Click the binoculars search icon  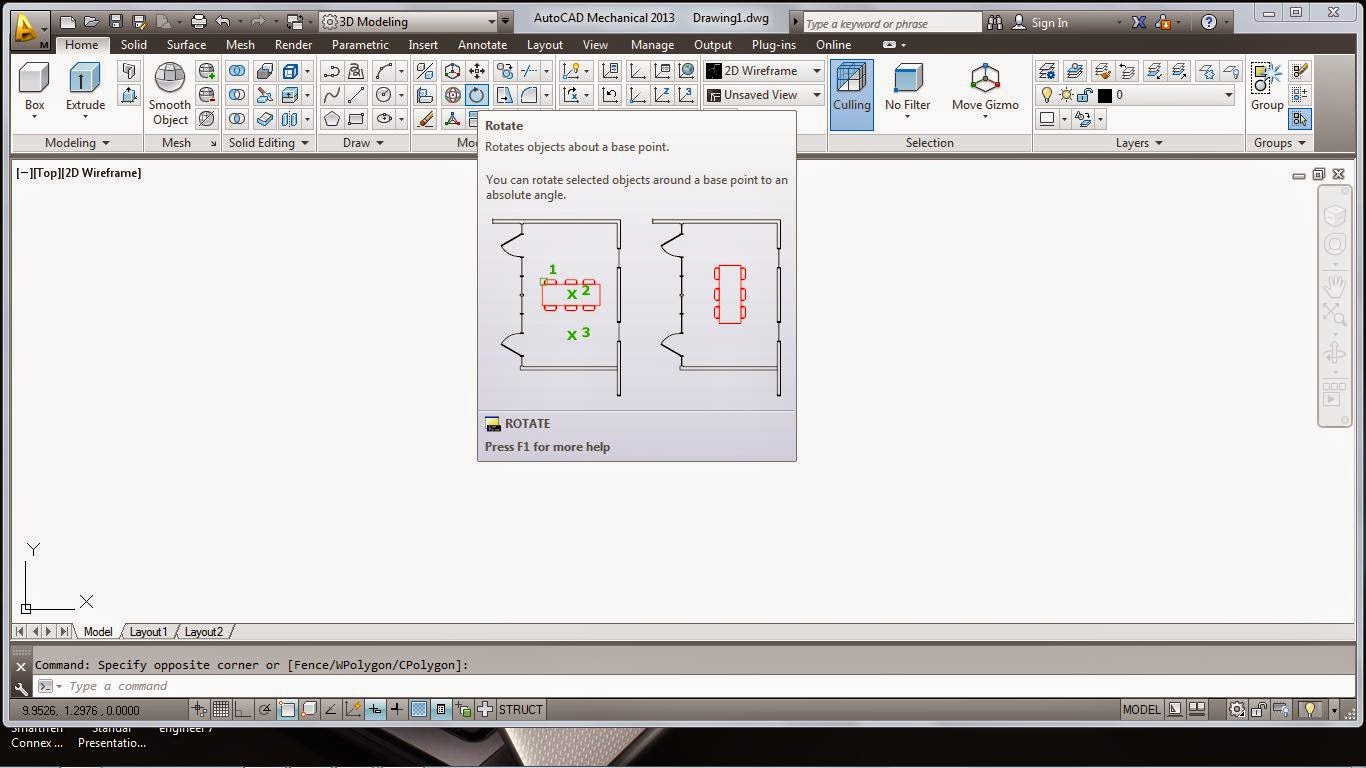tap(995, 22)
